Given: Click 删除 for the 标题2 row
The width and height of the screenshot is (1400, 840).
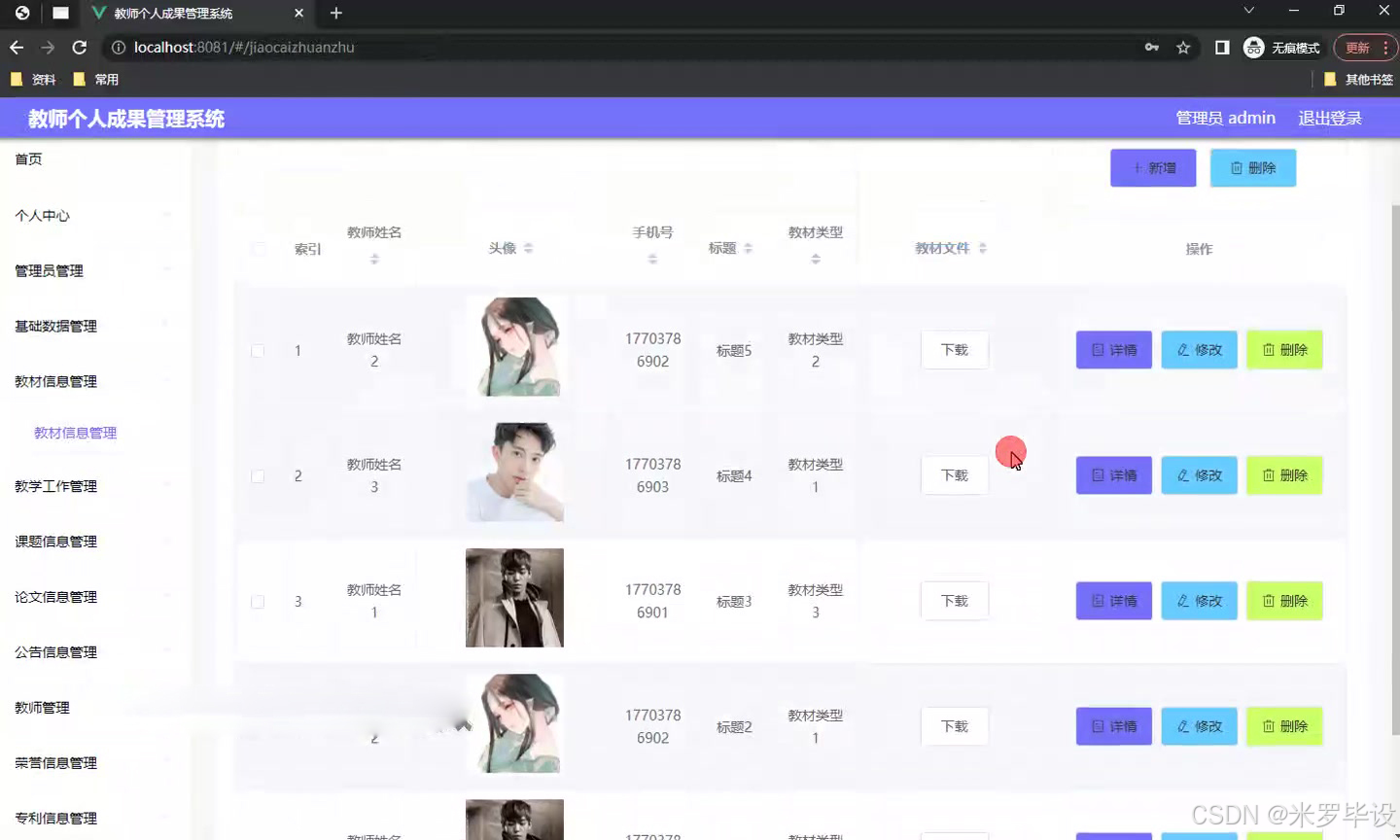Looking at the screenshot, I should point(1284,726).
